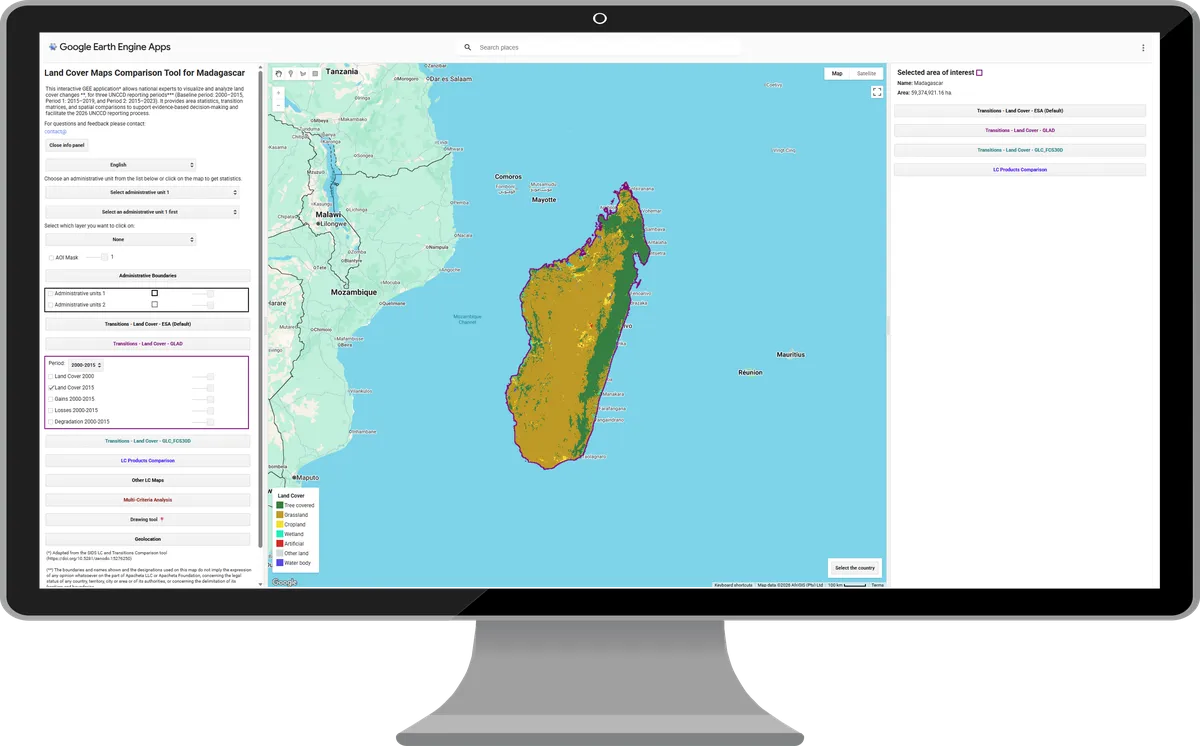Click the Artificial red legend swatch
This screenshot has width=1200, height=746.
280,544
